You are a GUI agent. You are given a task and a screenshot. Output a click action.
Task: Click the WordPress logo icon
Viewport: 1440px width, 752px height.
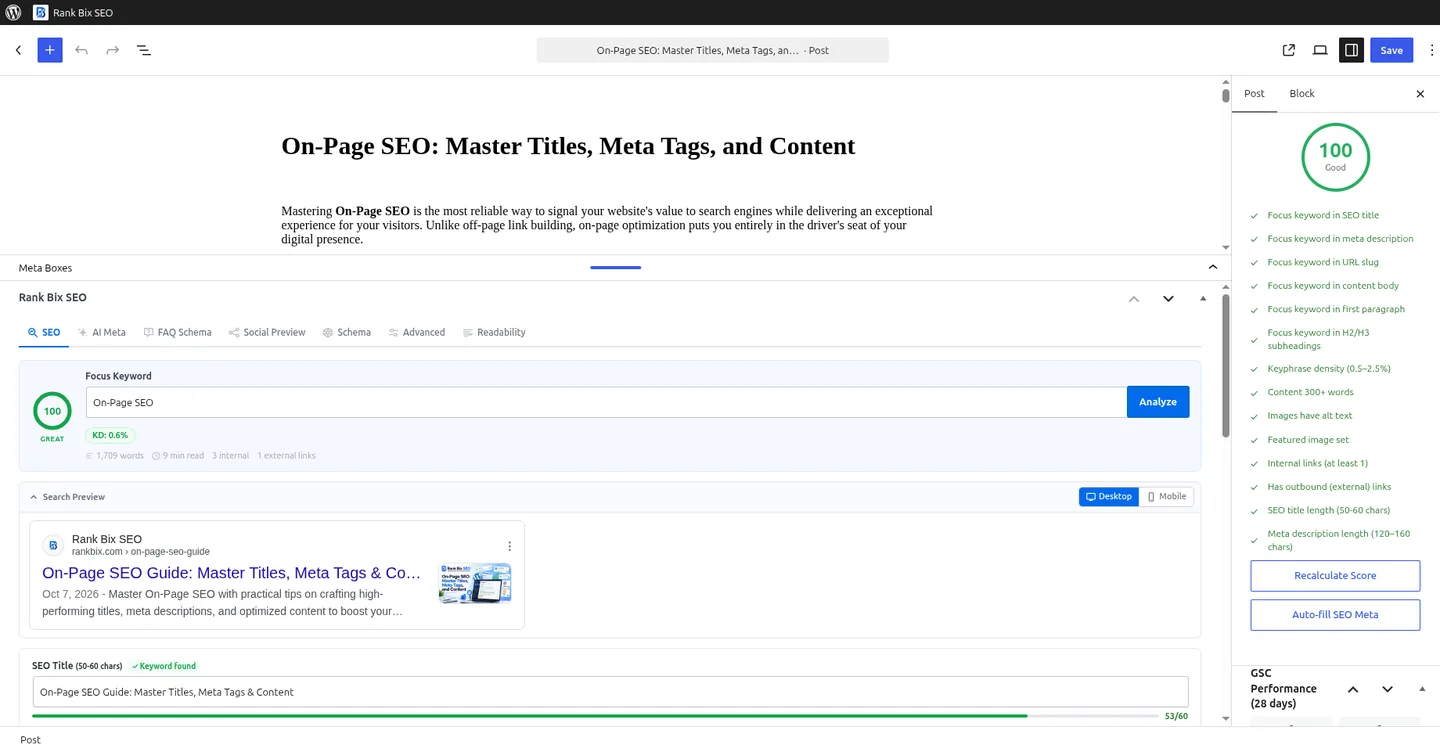[x=13, y=13]
